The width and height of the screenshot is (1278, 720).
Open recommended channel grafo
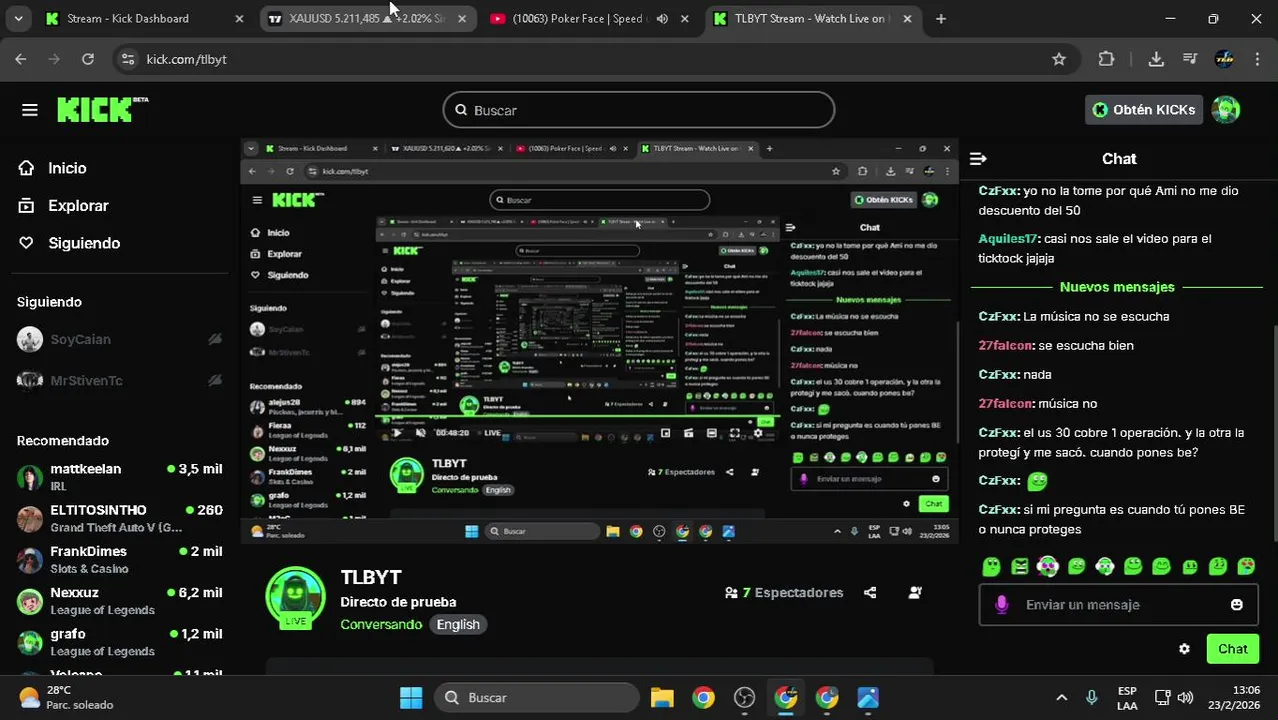[x=120, y=642]
